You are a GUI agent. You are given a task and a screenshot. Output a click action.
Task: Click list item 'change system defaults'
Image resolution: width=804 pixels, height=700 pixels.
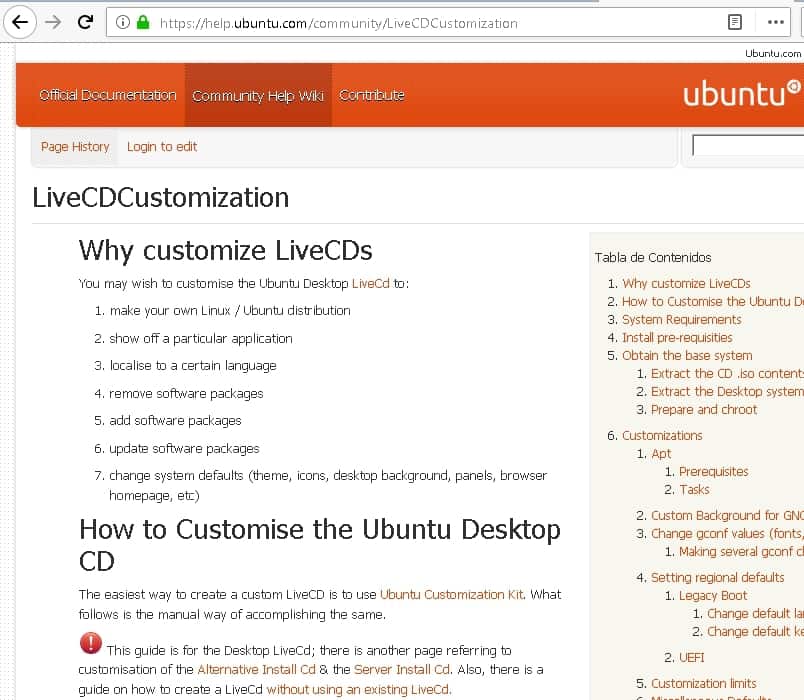click(x=328, y=485)
